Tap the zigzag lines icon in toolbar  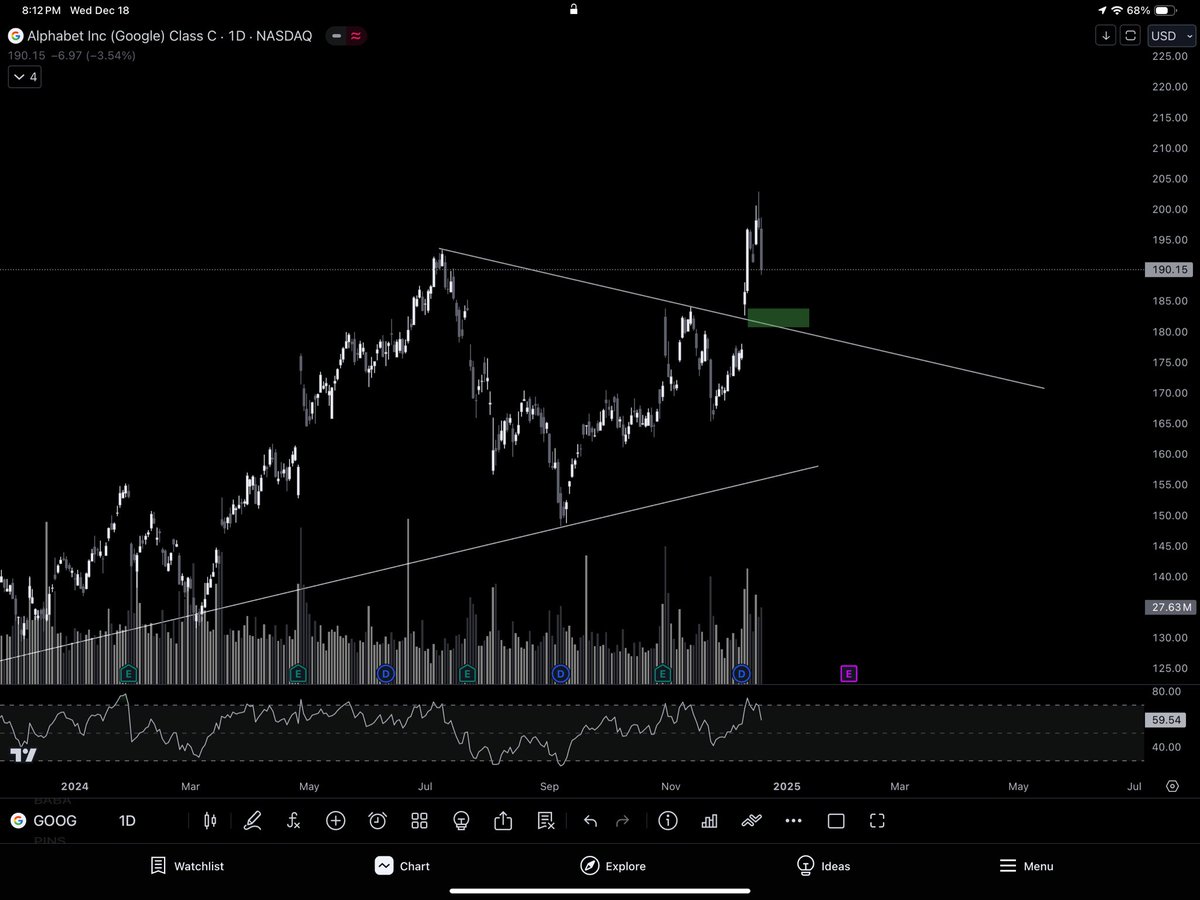[x=752, y=821]
